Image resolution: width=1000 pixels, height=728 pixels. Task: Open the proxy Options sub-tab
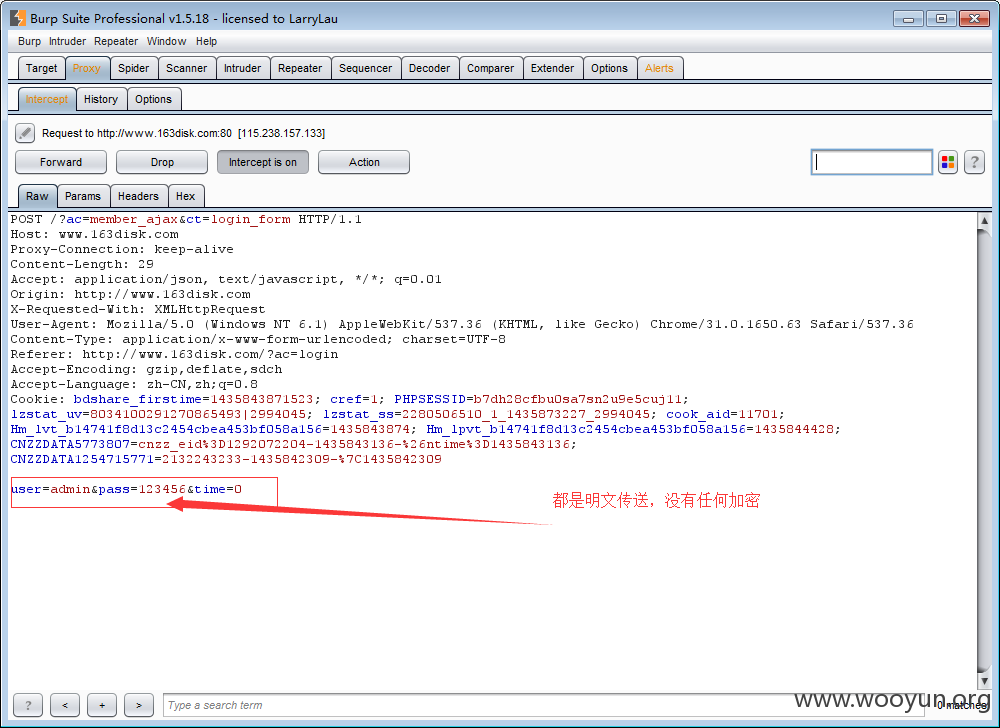(153, 99)
